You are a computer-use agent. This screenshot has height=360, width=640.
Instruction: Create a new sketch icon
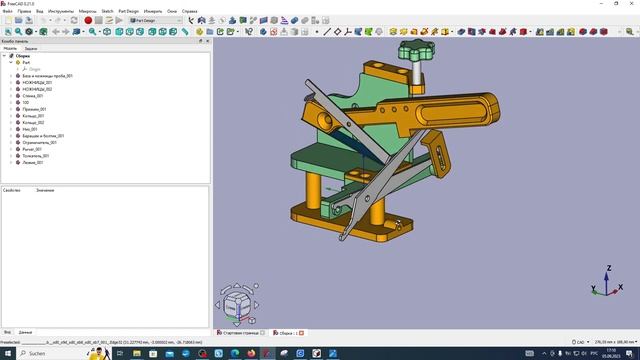tap(273, 32)
